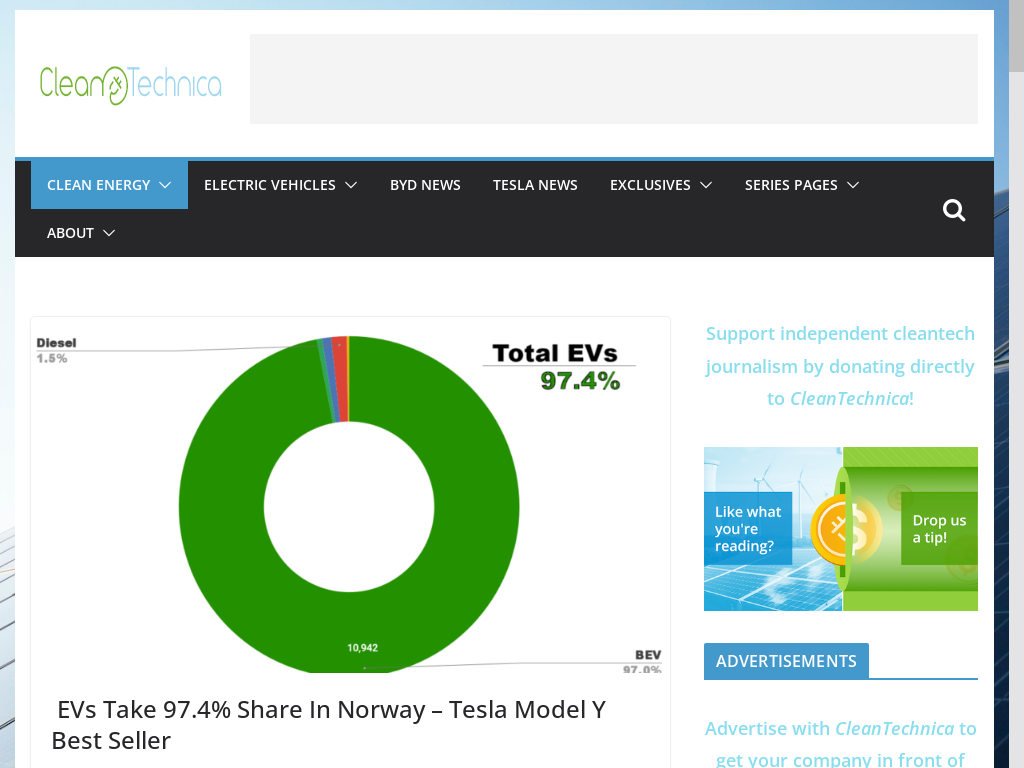Open BYD News page
The width and height of the screenshot is (1024, 768).
coord(425,185)
